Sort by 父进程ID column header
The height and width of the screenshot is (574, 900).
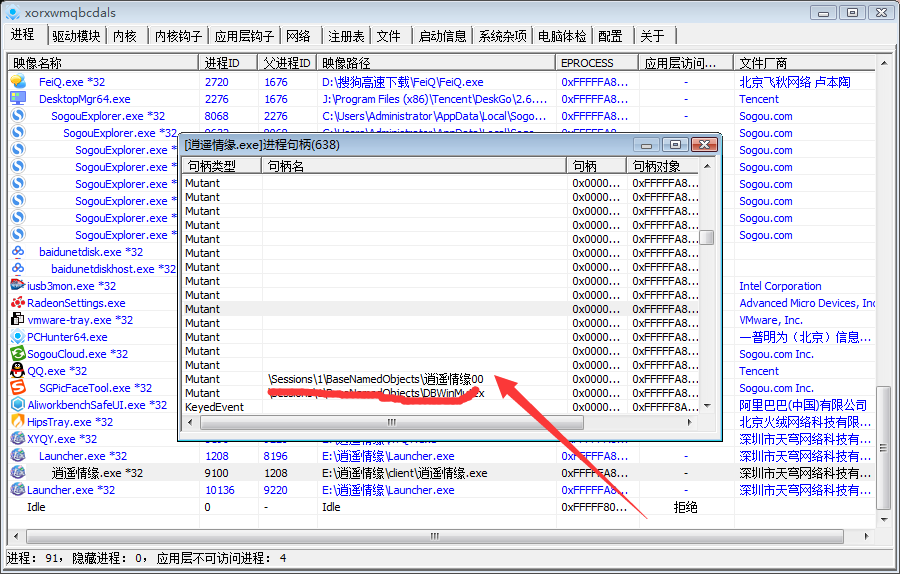click(x=287, y=63)
